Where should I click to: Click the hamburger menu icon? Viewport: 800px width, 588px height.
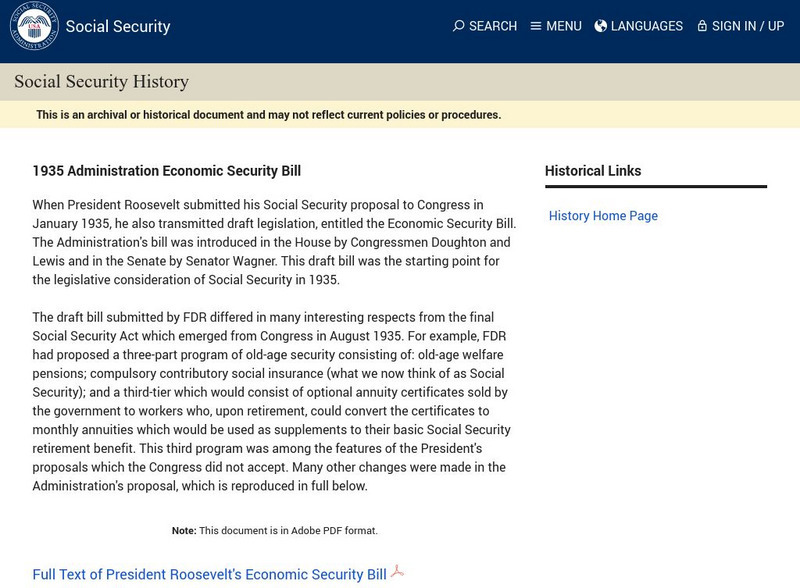[536, 26]
